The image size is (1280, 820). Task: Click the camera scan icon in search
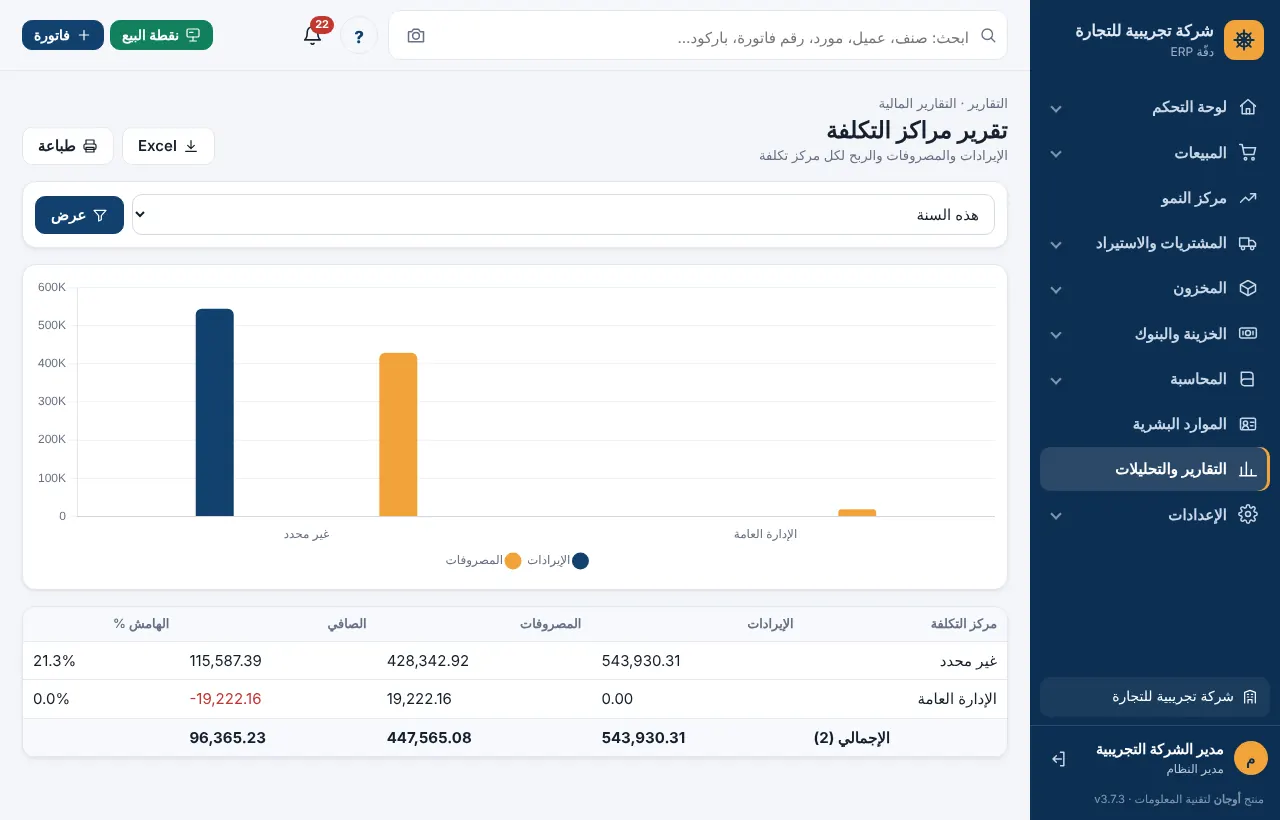click(x=416, y=36)
